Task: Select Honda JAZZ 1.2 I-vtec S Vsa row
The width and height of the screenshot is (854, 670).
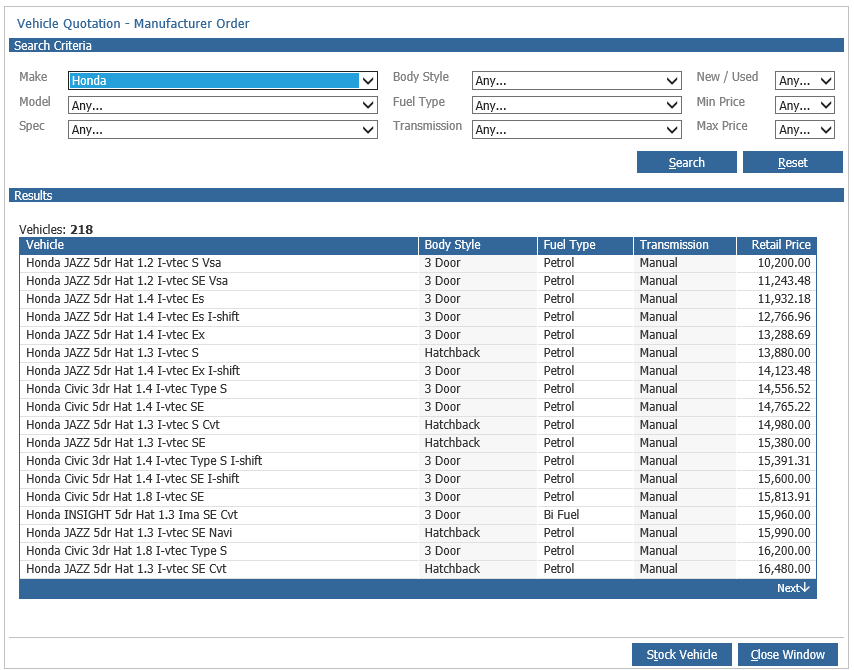Action: (418, 263)
